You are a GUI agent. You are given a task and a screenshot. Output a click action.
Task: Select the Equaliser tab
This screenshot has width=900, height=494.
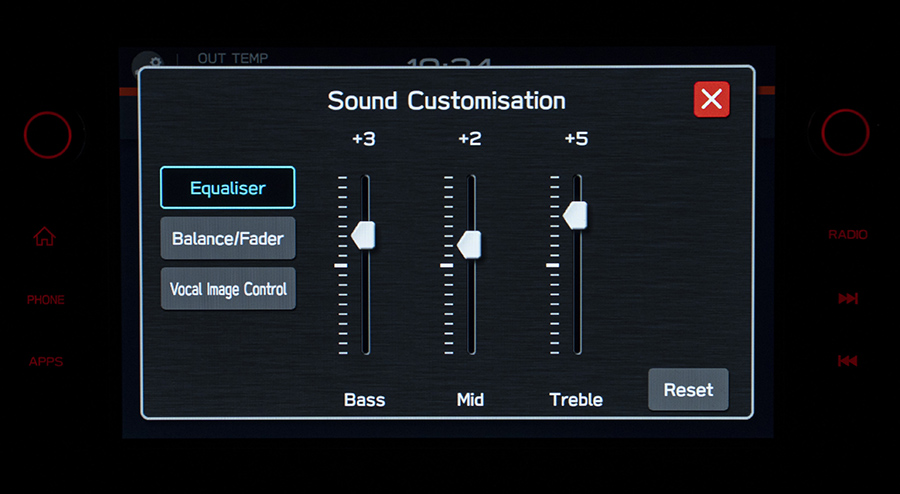coord(228,188)
